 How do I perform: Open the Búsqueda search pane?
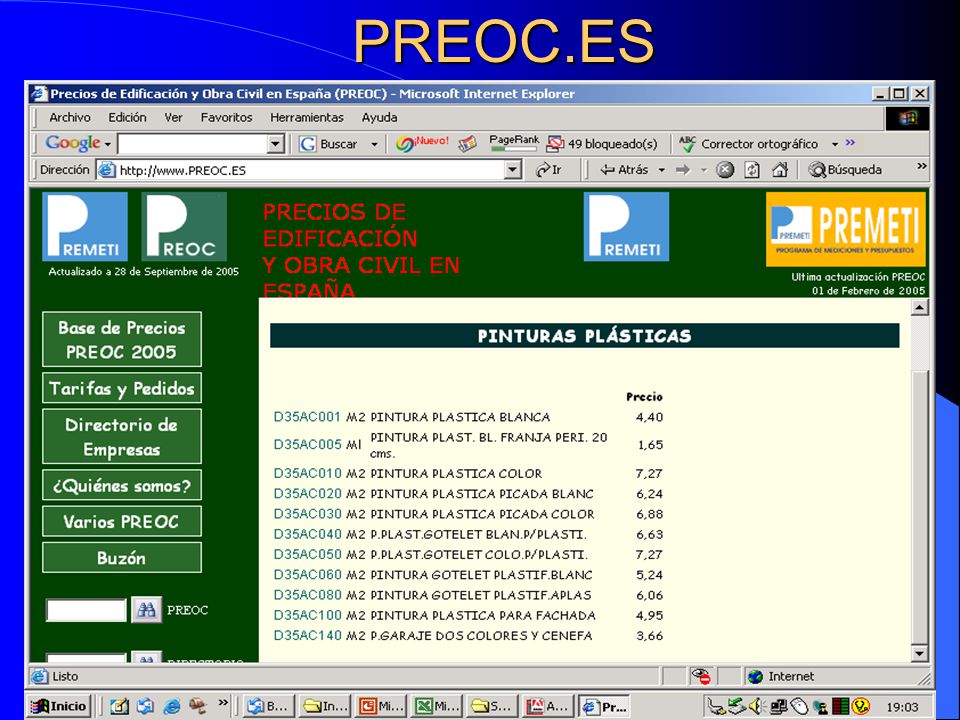(845, 170)
